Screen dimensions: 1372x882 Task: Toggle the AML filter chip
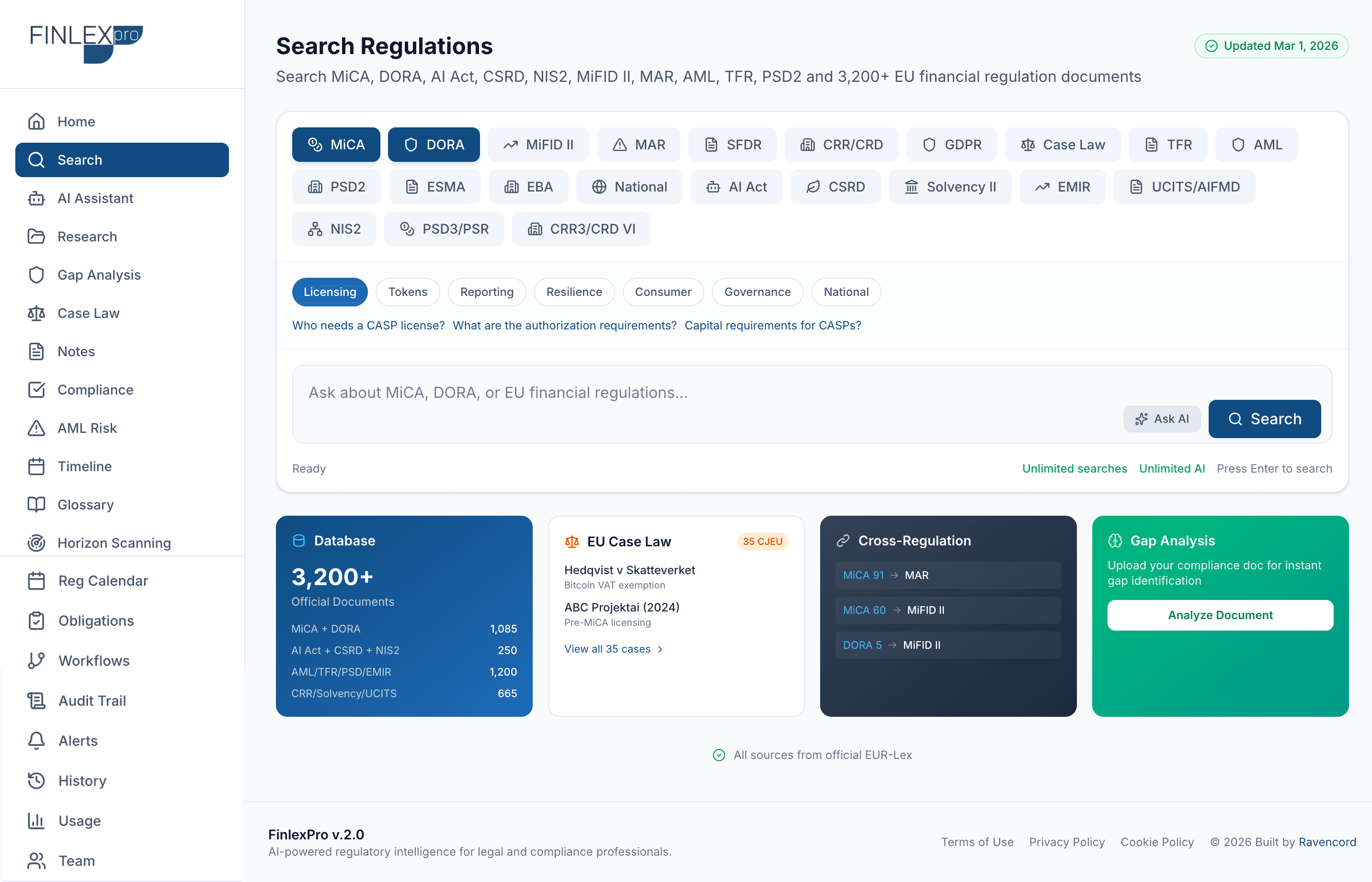tap(1256, 144)
